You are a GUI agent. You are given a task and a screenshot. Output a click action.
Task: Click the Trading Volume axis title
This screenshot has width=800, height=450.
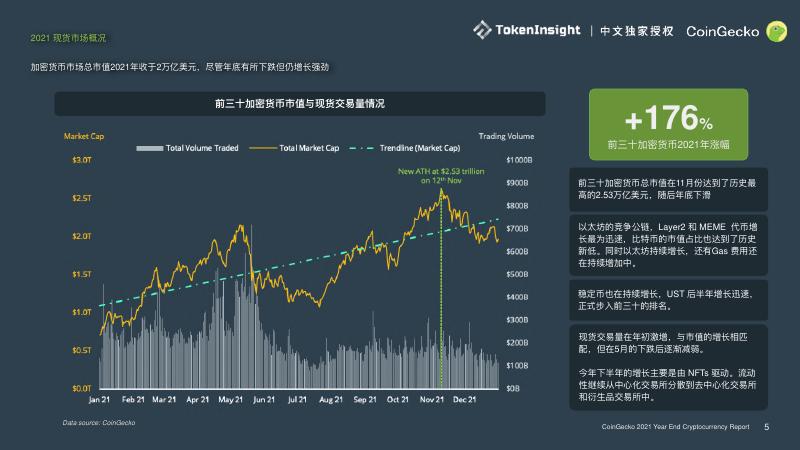(x=506, y=136)
